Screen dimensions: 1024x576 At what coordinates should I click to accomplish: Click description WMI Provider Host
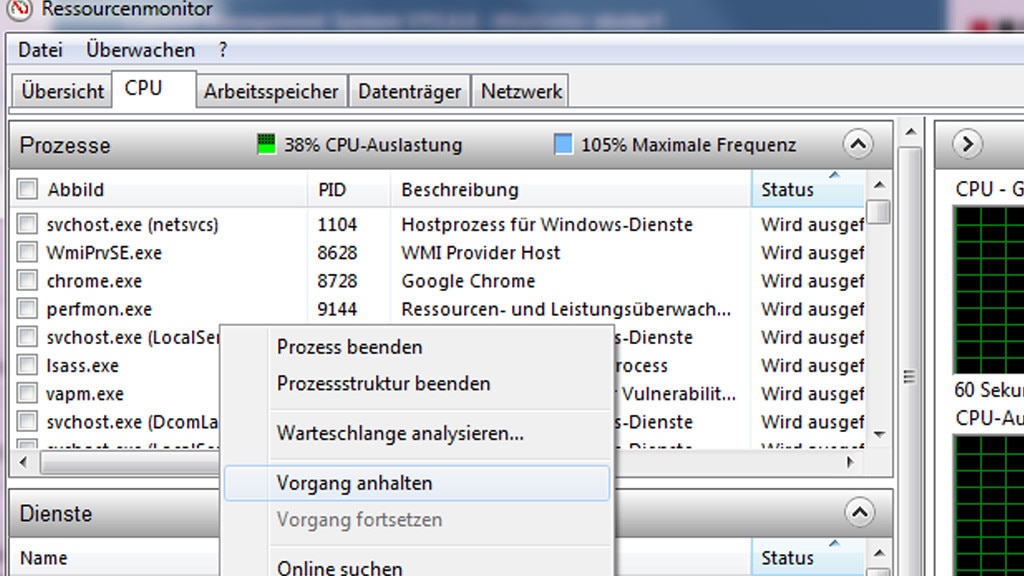[x=481, y=253]
